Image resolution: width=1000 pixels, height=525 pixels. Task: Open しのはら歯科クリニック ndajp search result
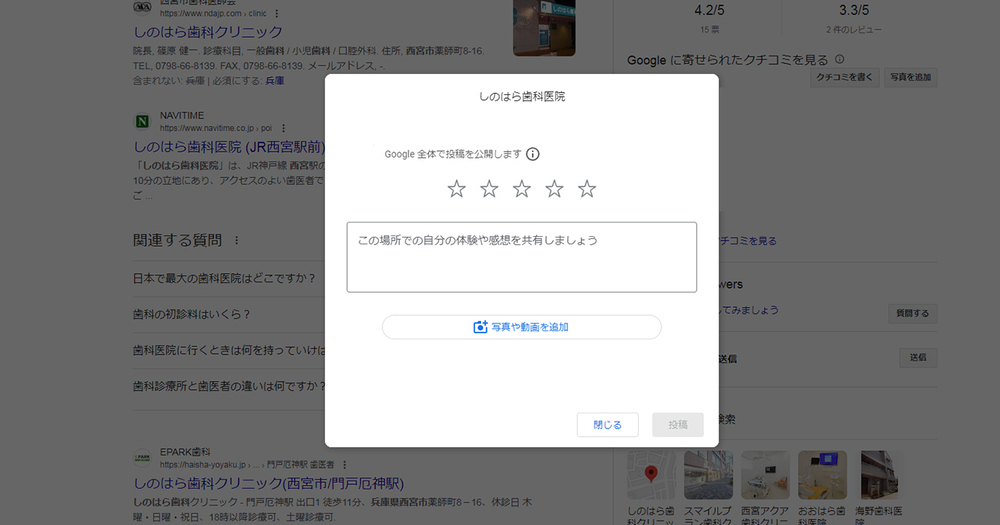click(x=208, y=32)
